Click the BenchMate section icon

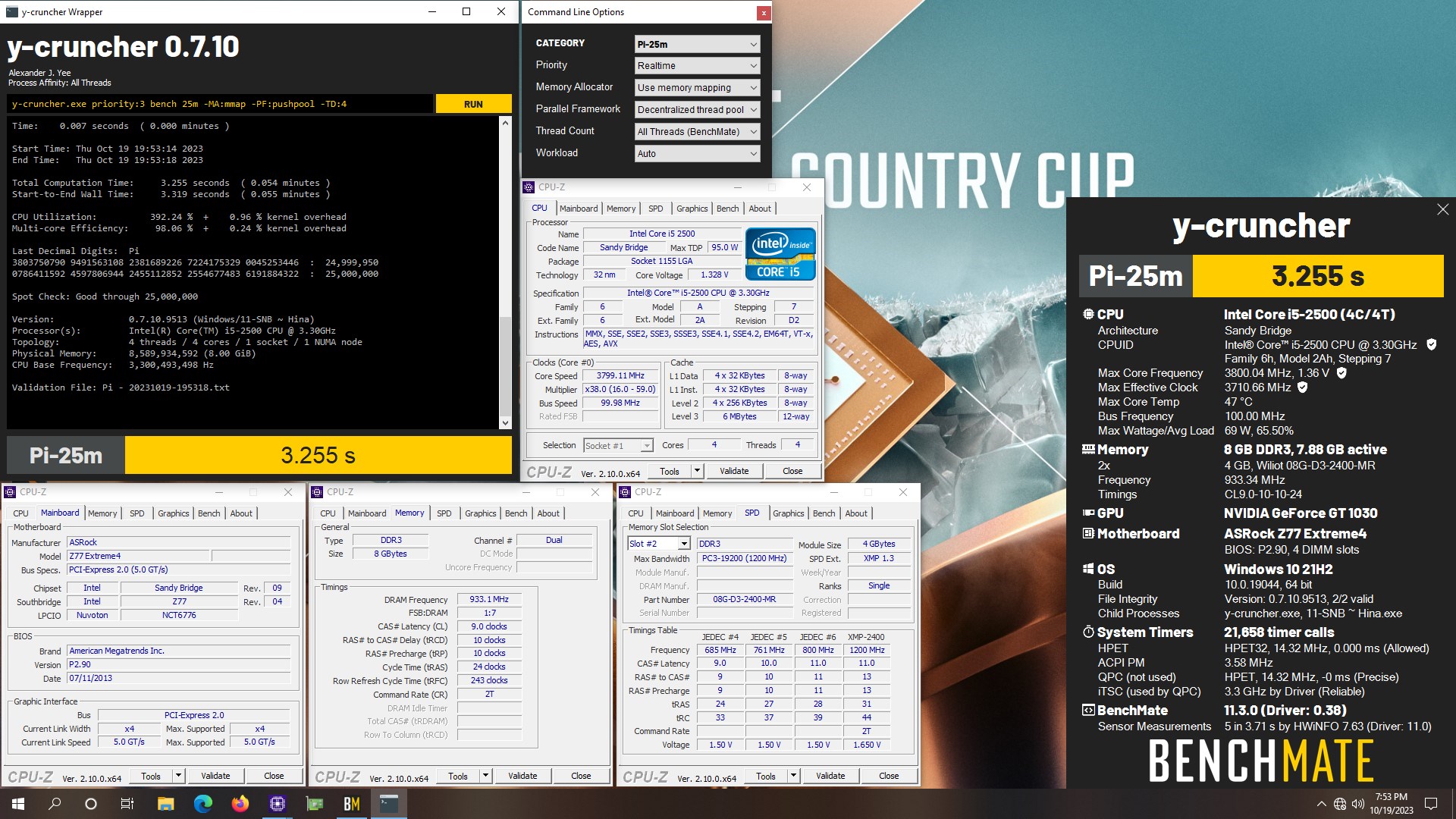point(1088,710)
